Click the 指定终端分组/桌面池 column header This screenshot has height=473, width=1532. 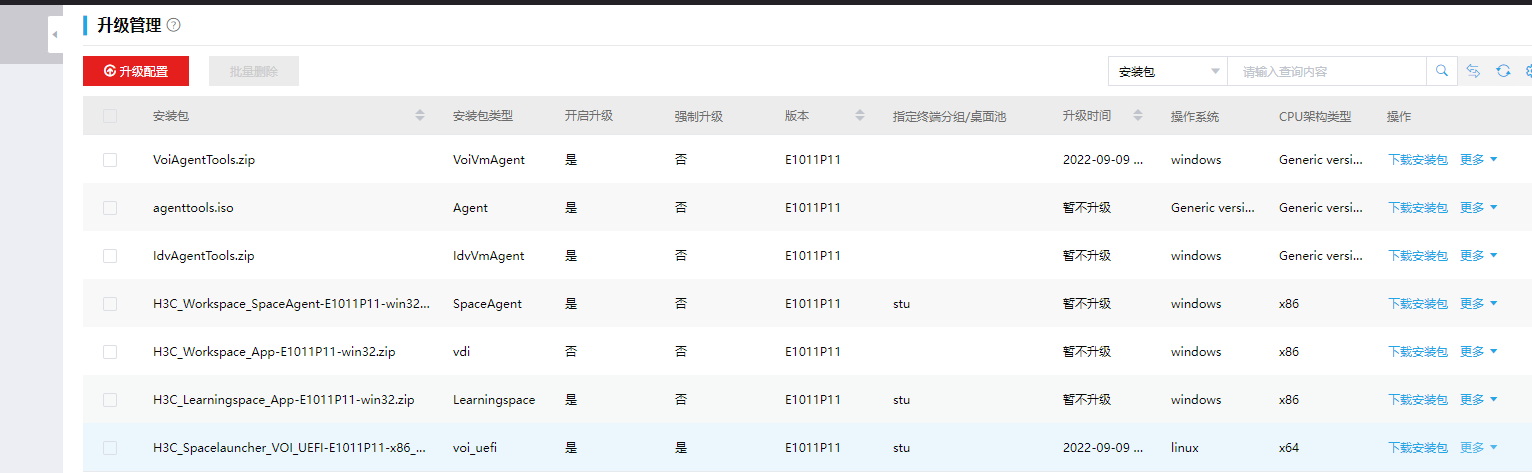click(x=949, y=116)
